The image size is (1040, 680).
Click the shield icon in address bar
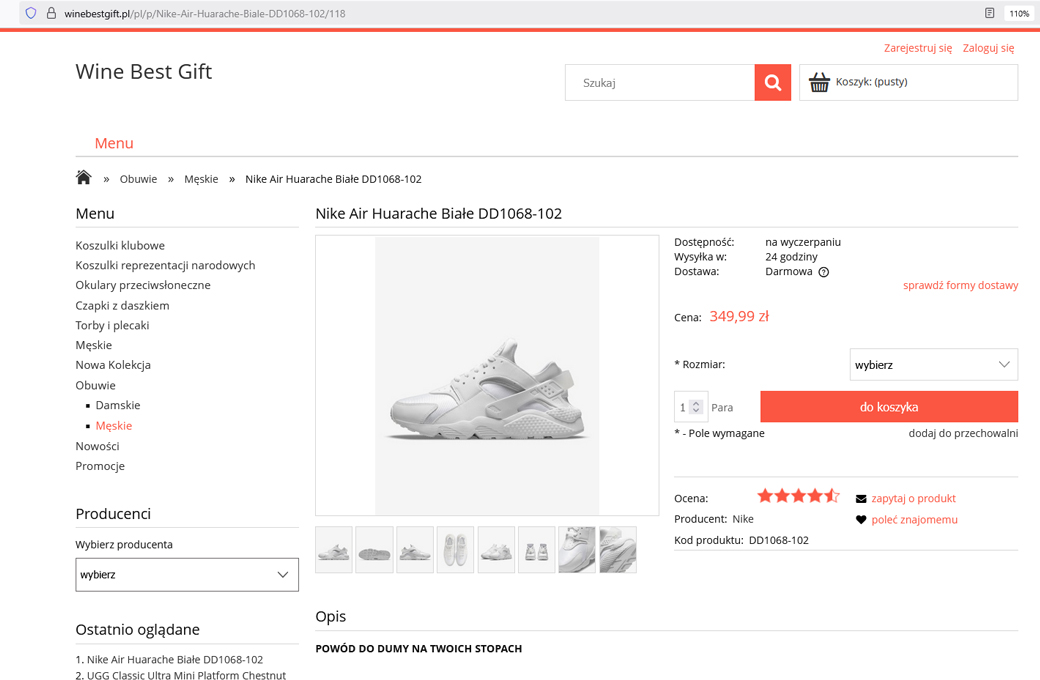tap(31, 13)
